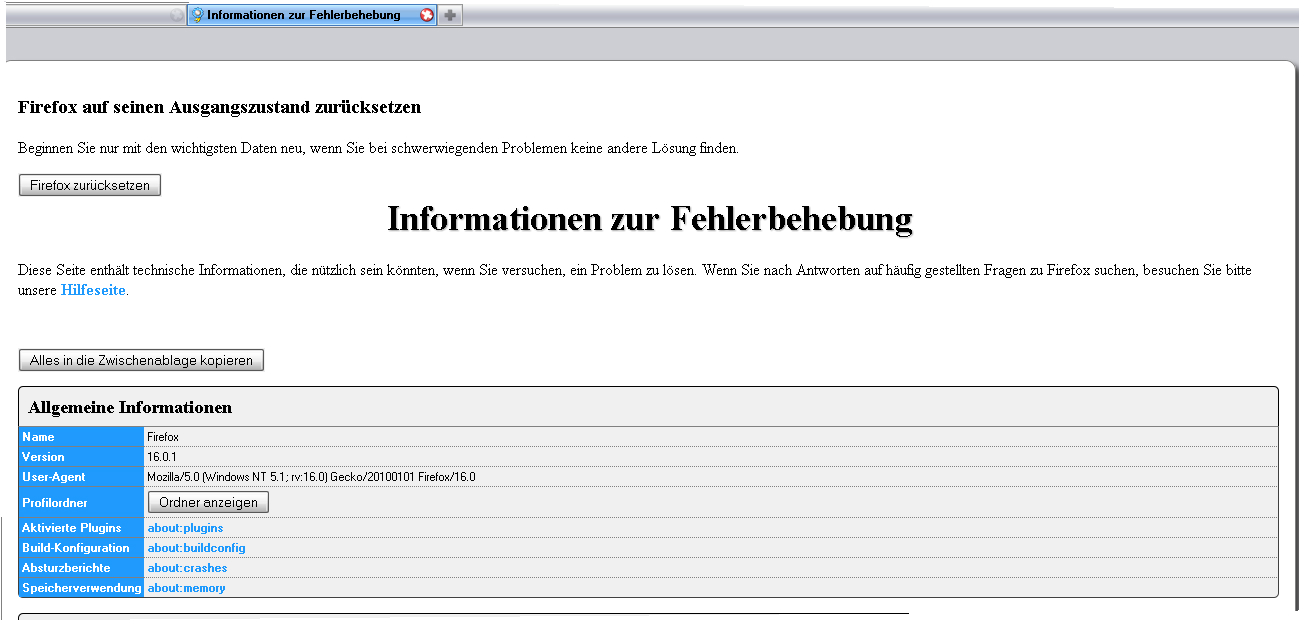The width and height of the screenshot is (1309, 630).
Task: Click the Firefox zurücksetzen button
Action: [90, 186]
